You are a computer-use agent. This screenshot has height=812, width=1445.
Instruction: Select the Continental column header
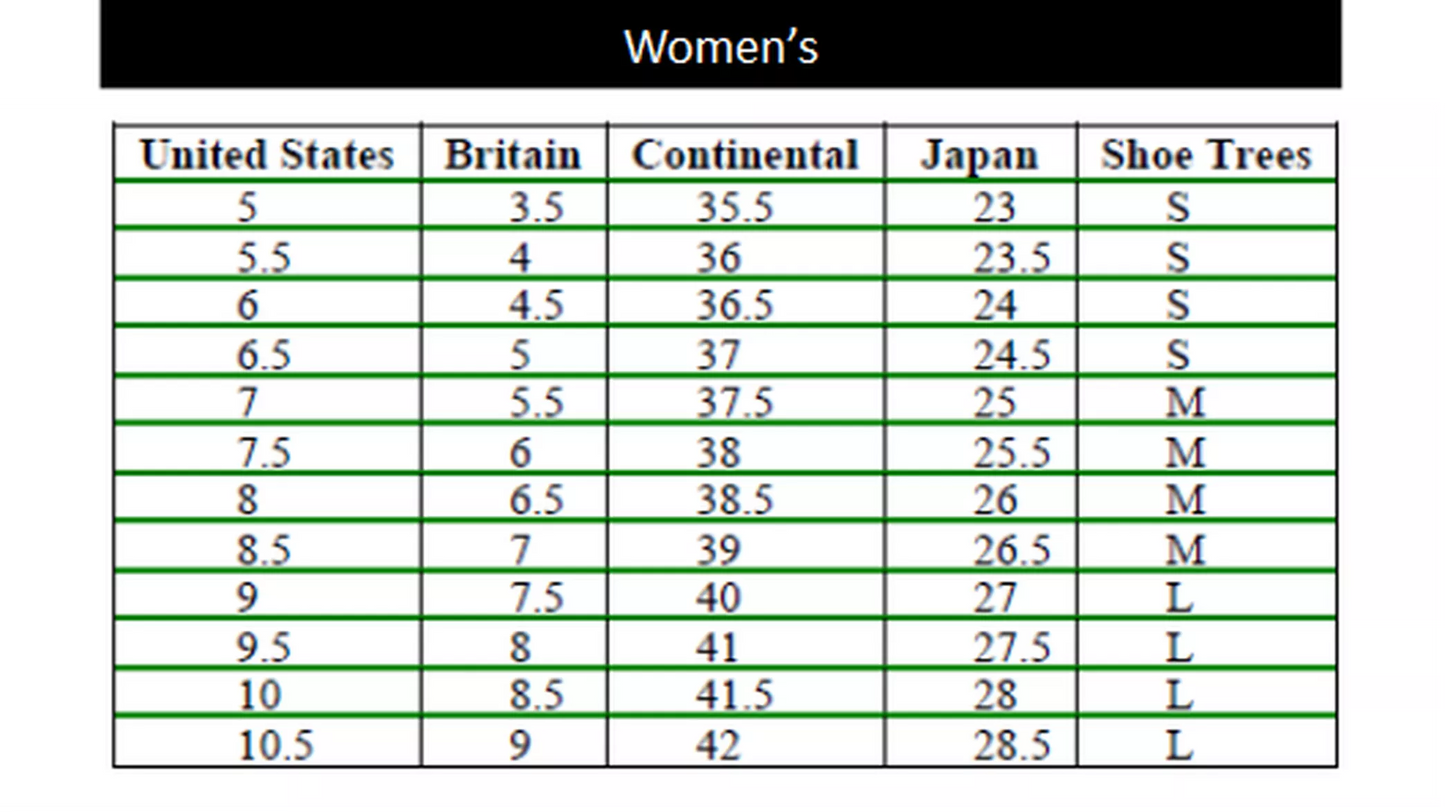pyautogui.click(x=745, y=155)
